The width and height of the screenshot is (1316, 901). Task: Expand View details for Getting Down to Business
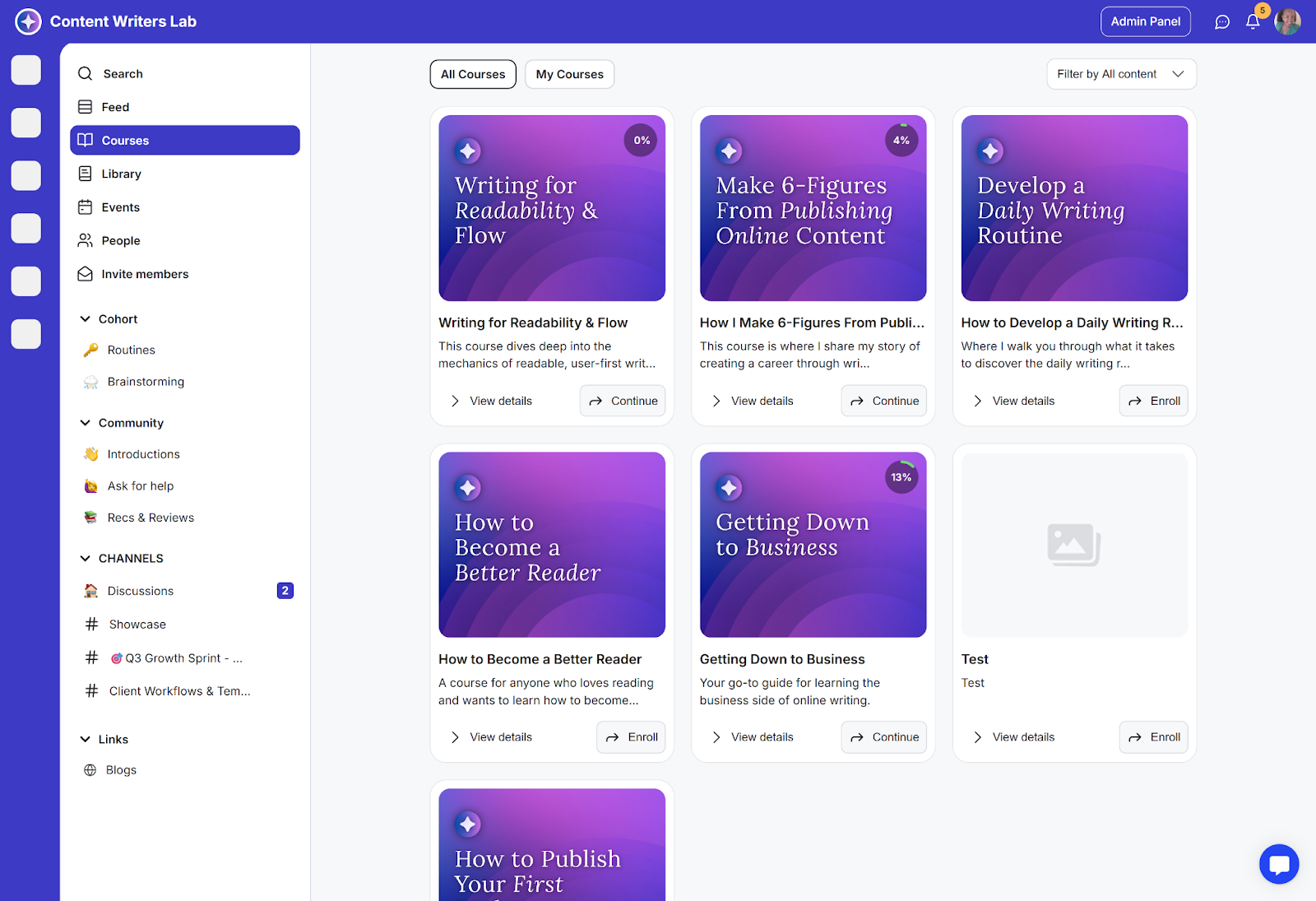753,737
